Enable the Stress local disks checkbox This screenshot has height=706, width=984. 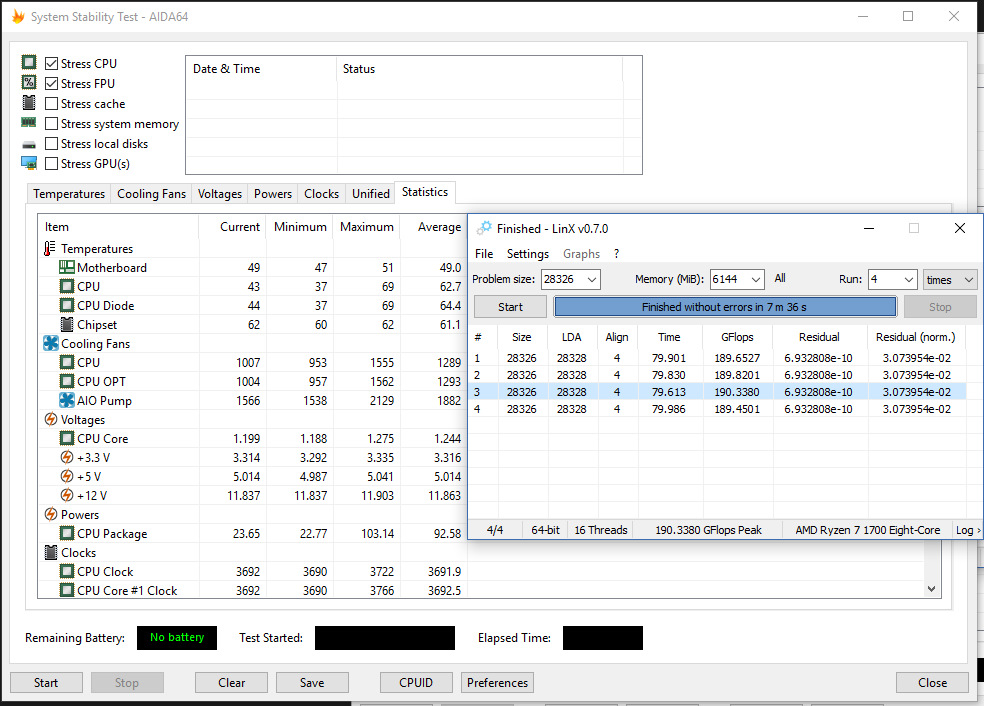coord(51,144)
